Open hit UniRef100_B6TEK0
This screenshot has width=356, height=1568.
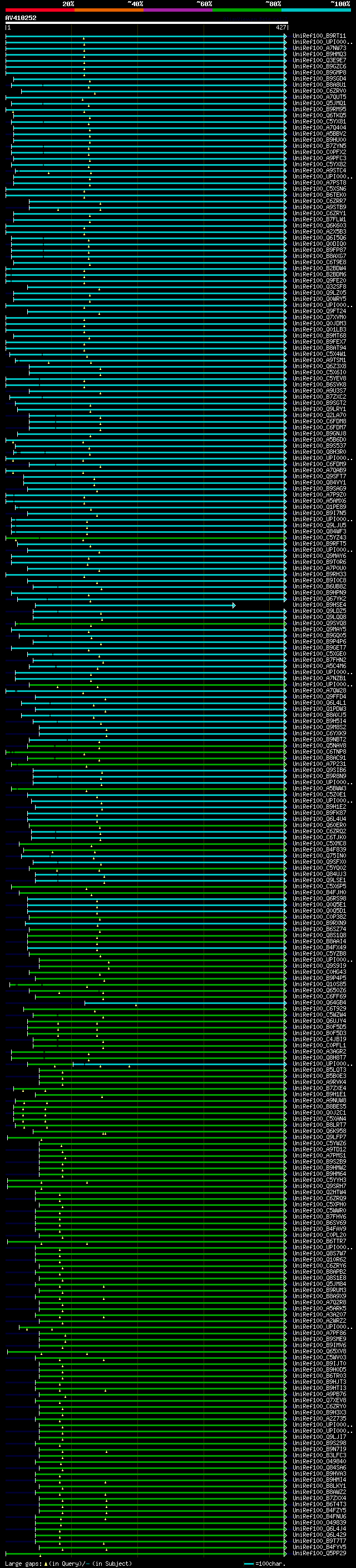[x=319, y=195]
